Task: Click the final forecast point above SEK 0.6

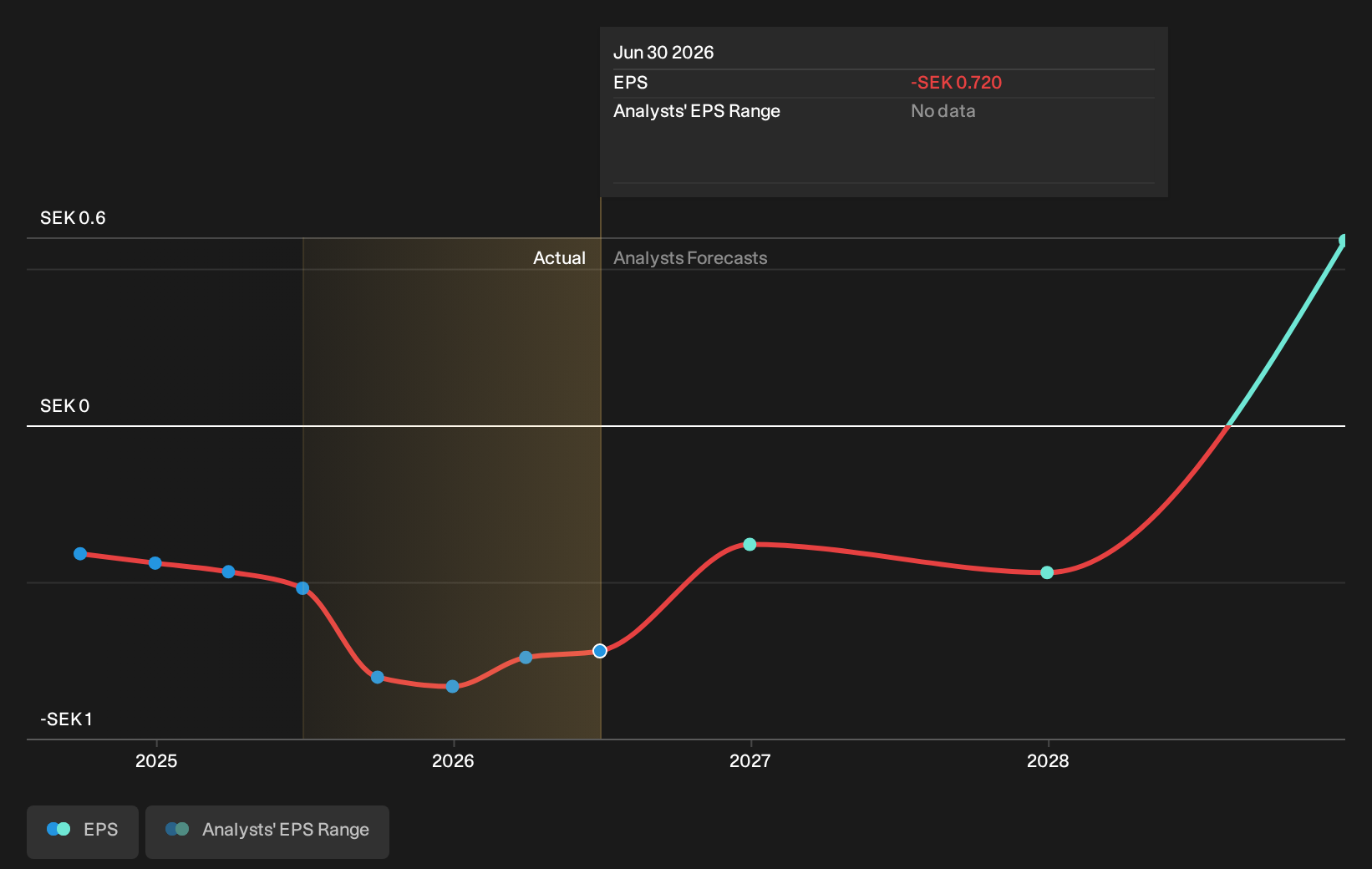Action: (1344, 241)
